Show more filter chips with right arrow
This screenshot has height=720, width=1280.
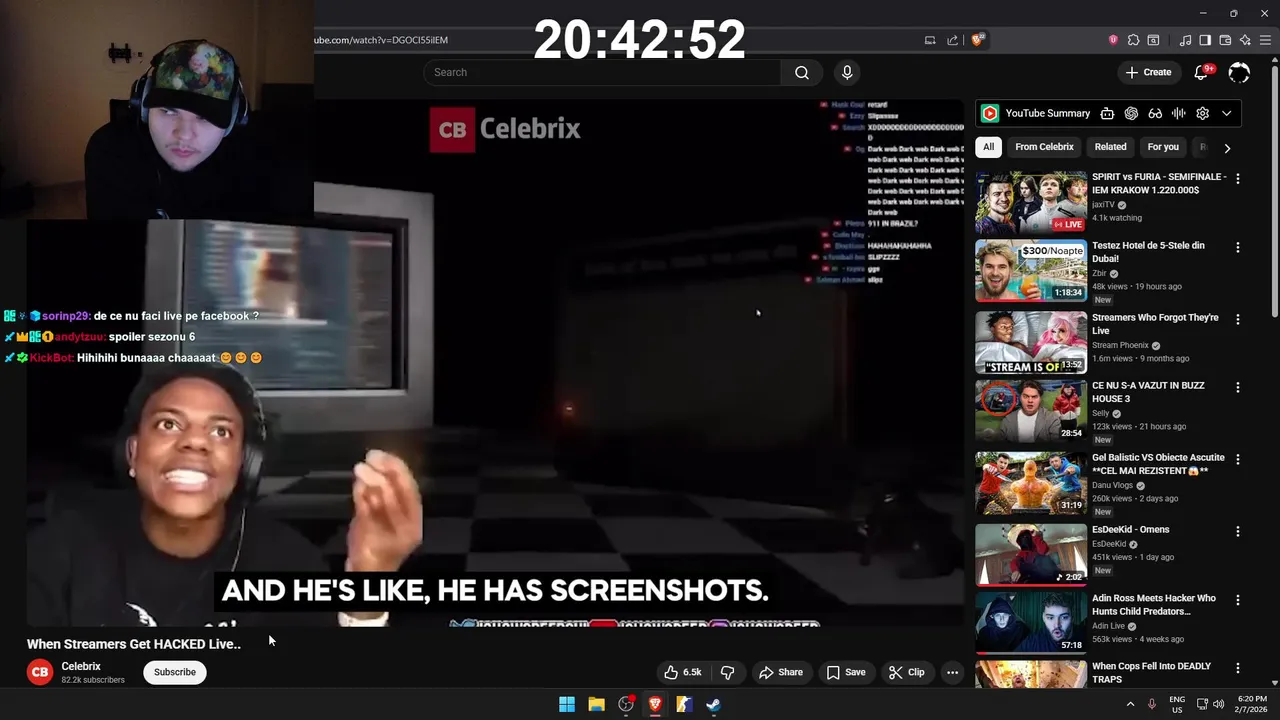[x=1227, y=148]
